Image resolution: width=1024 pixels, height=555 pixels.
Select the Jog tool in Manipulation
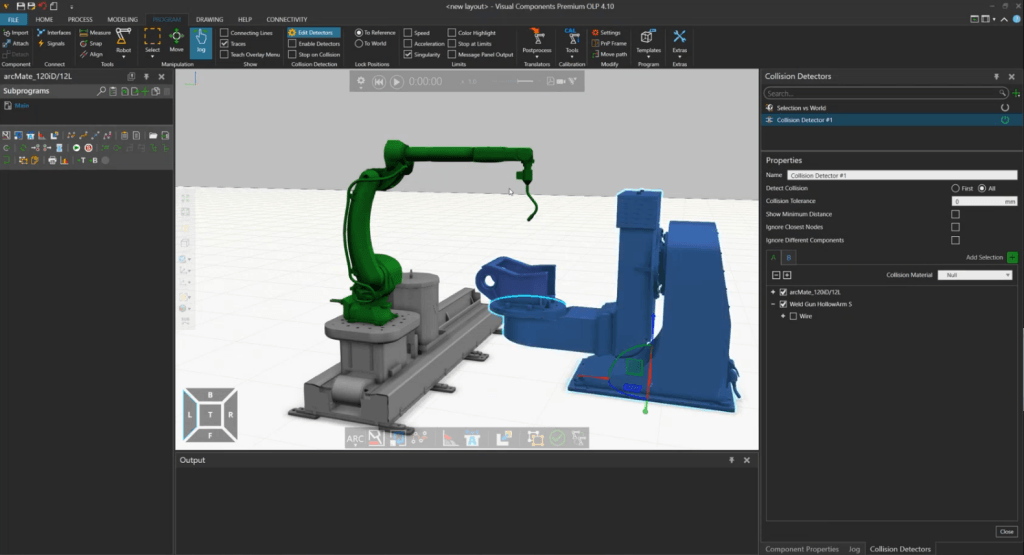coord(200,42)
